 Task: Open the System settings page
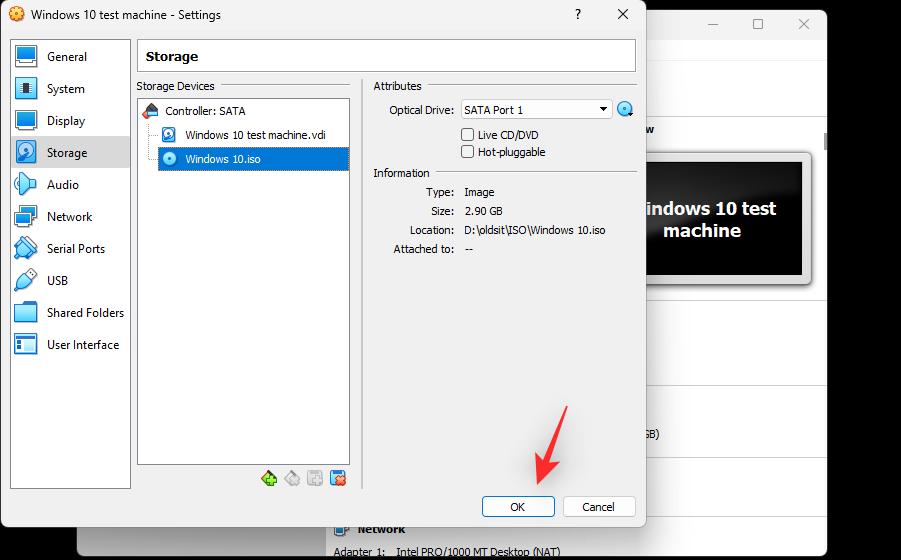(70, 88)
